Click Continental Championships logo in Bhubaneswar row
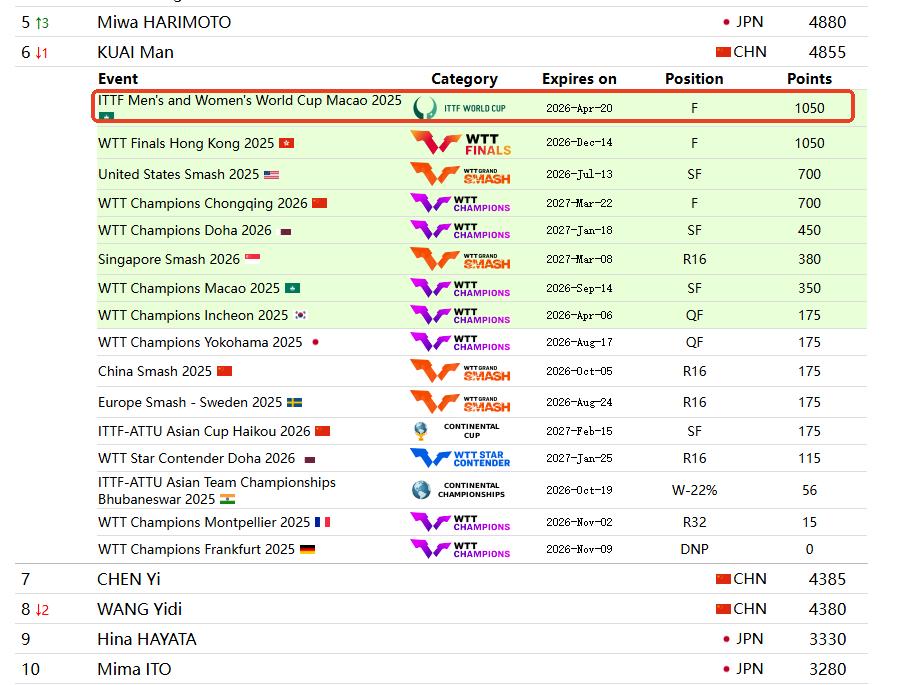The image size is (920, 685). 458,490
